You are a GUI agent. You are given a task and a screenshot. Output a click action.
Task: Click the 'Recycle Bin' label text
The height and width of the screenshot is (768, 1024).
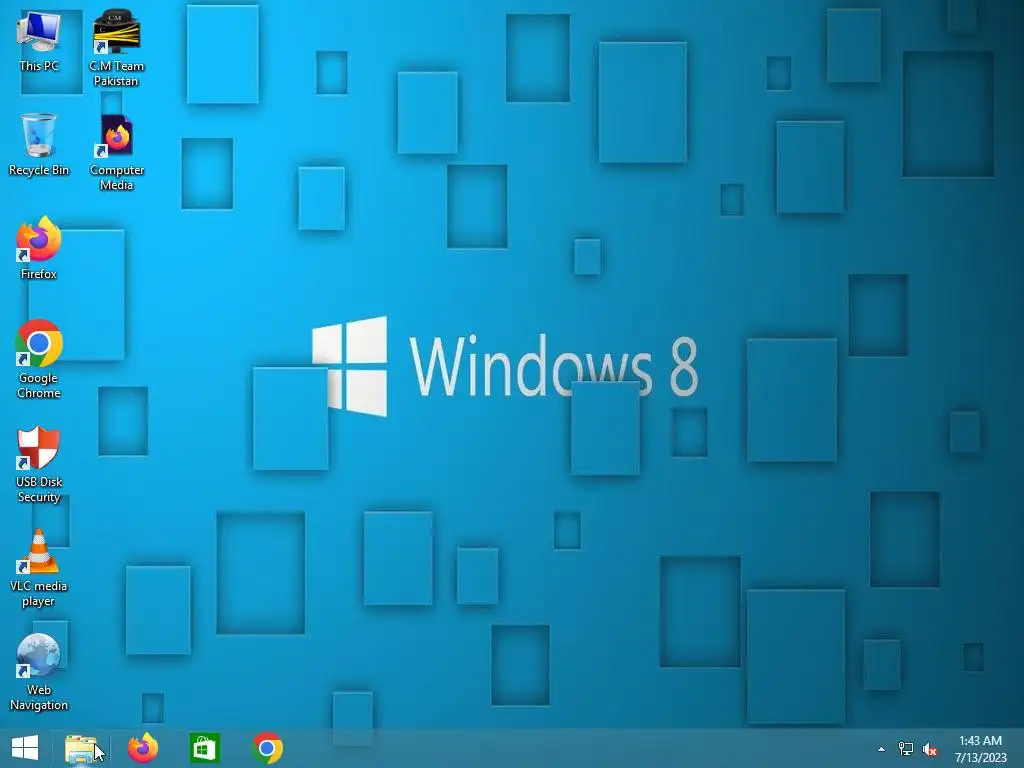(39, 170)
